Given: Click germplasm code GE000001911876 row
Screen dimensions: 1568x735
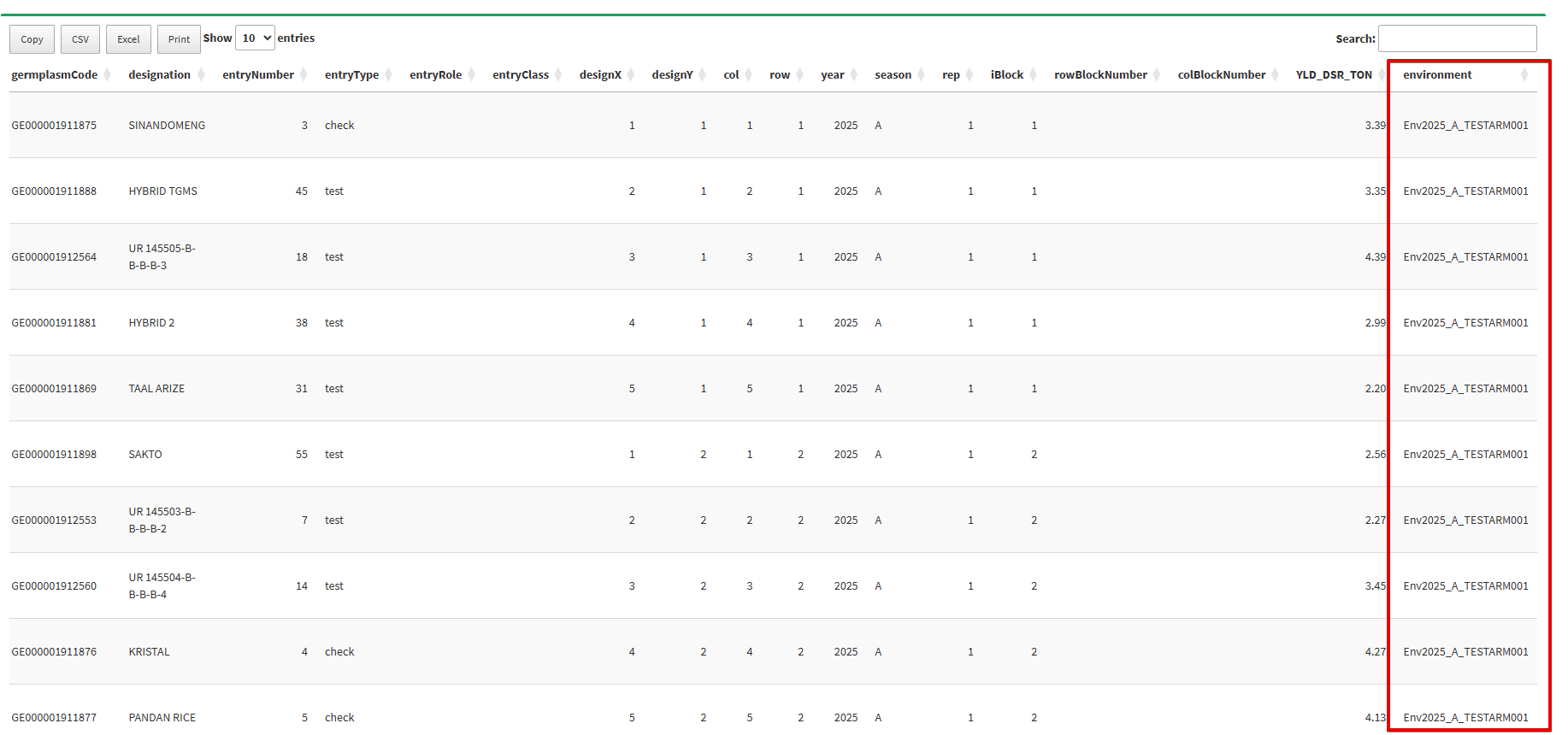Looking at the screenshot, I should pos(54,652).
